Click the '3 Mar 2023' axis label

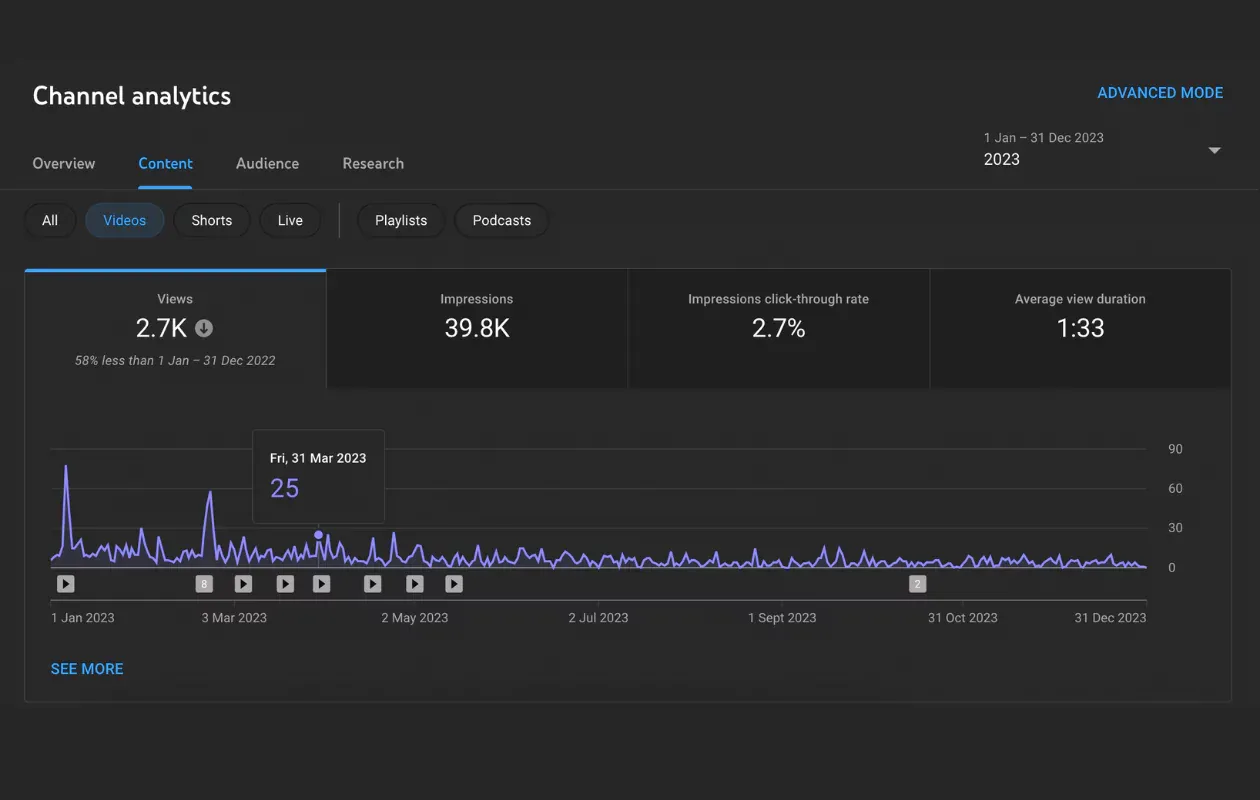[234, 618]
